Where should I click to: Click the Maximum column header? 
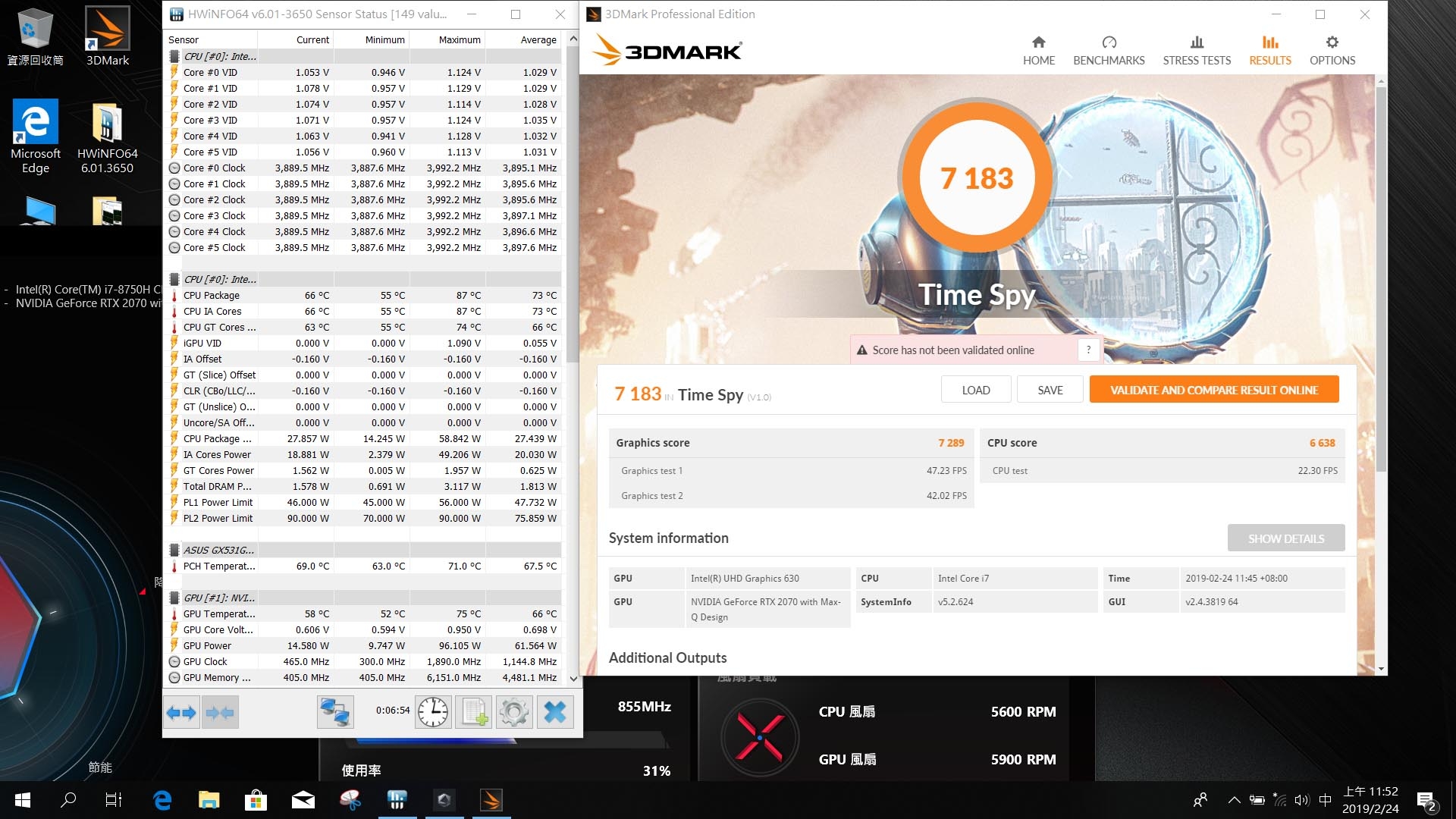[447, 39]
